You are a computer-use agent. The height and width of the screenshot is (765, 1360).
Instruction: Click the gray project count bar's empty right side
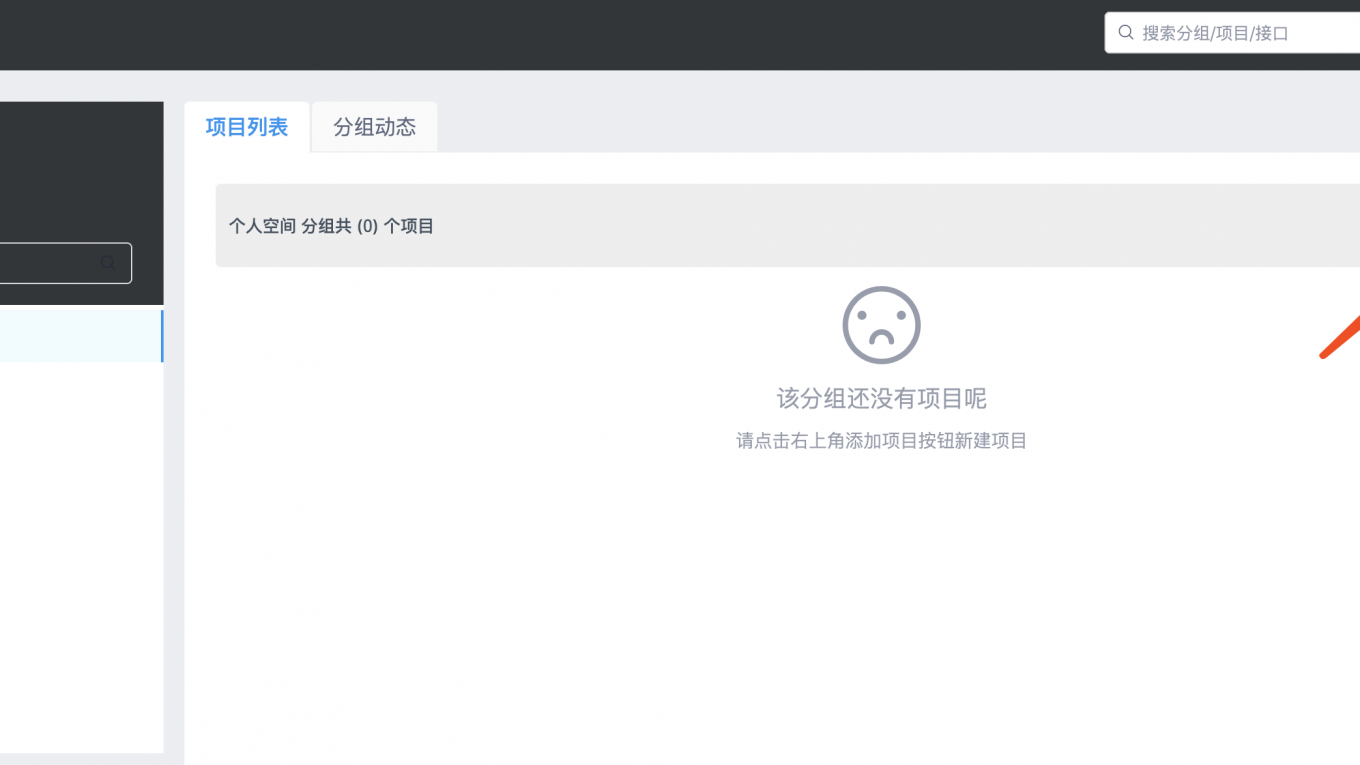(900, 226)
